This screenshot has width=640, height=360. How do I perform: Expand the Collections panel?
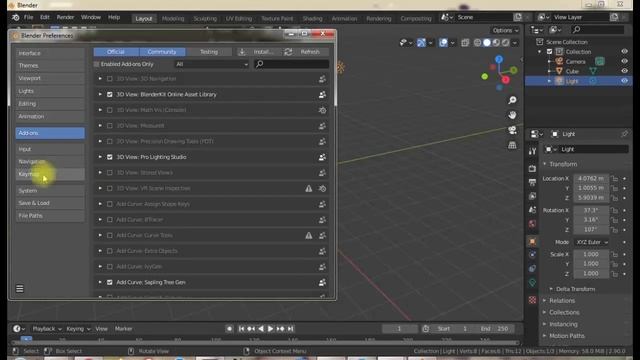click(564, 312)
